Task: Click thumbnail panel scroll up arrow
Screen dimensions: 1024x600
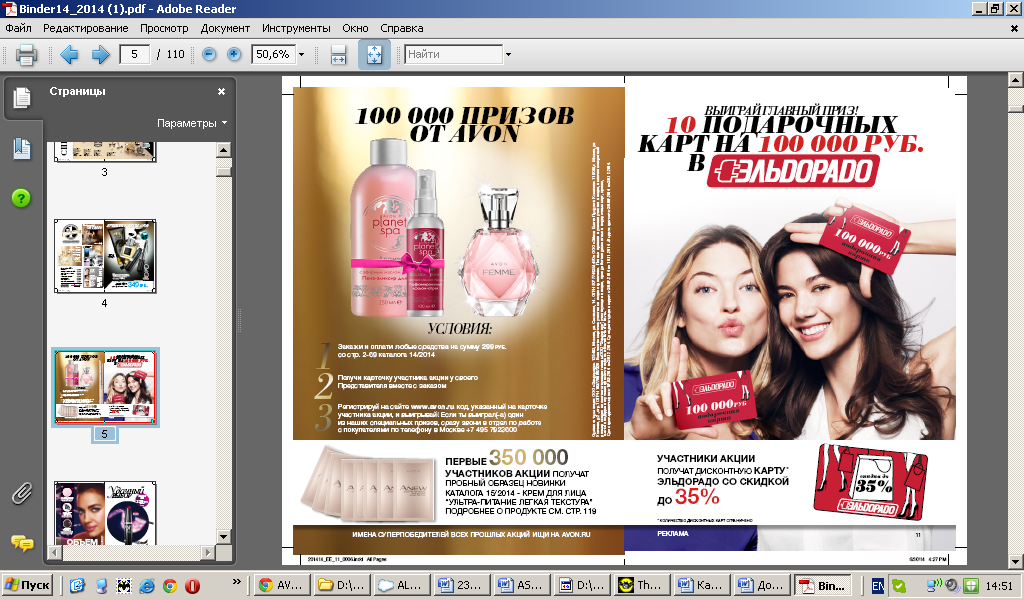Action: click(x=223, y=150)
